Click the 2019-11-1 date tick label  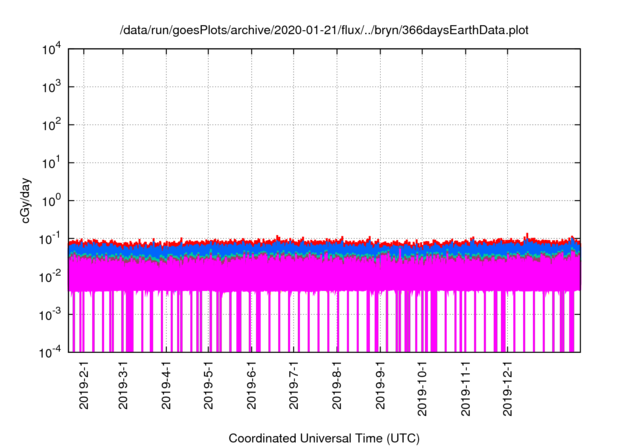click(x=465, y=389)
